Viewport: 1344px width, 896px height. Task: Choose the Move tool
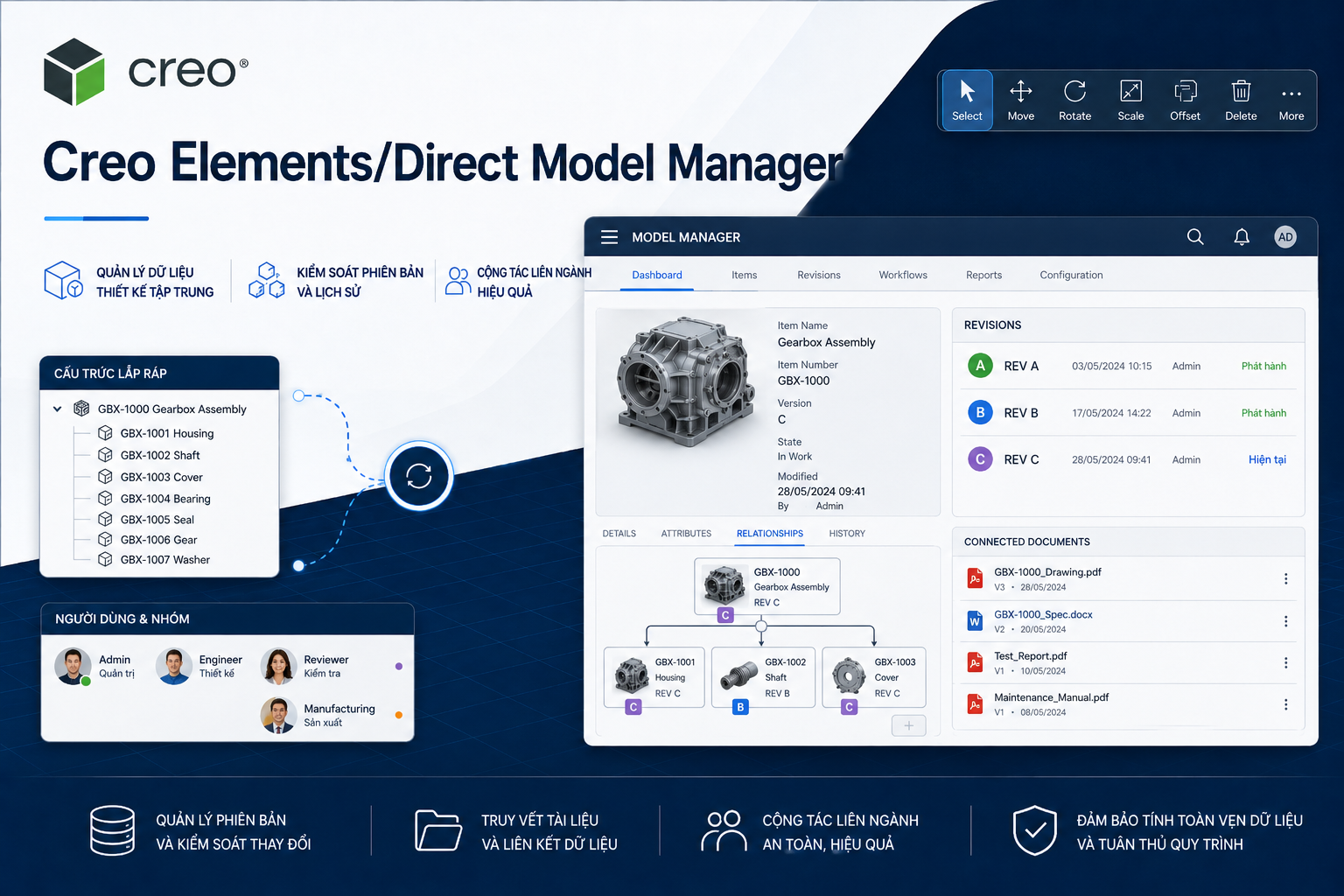[1021, 101]
